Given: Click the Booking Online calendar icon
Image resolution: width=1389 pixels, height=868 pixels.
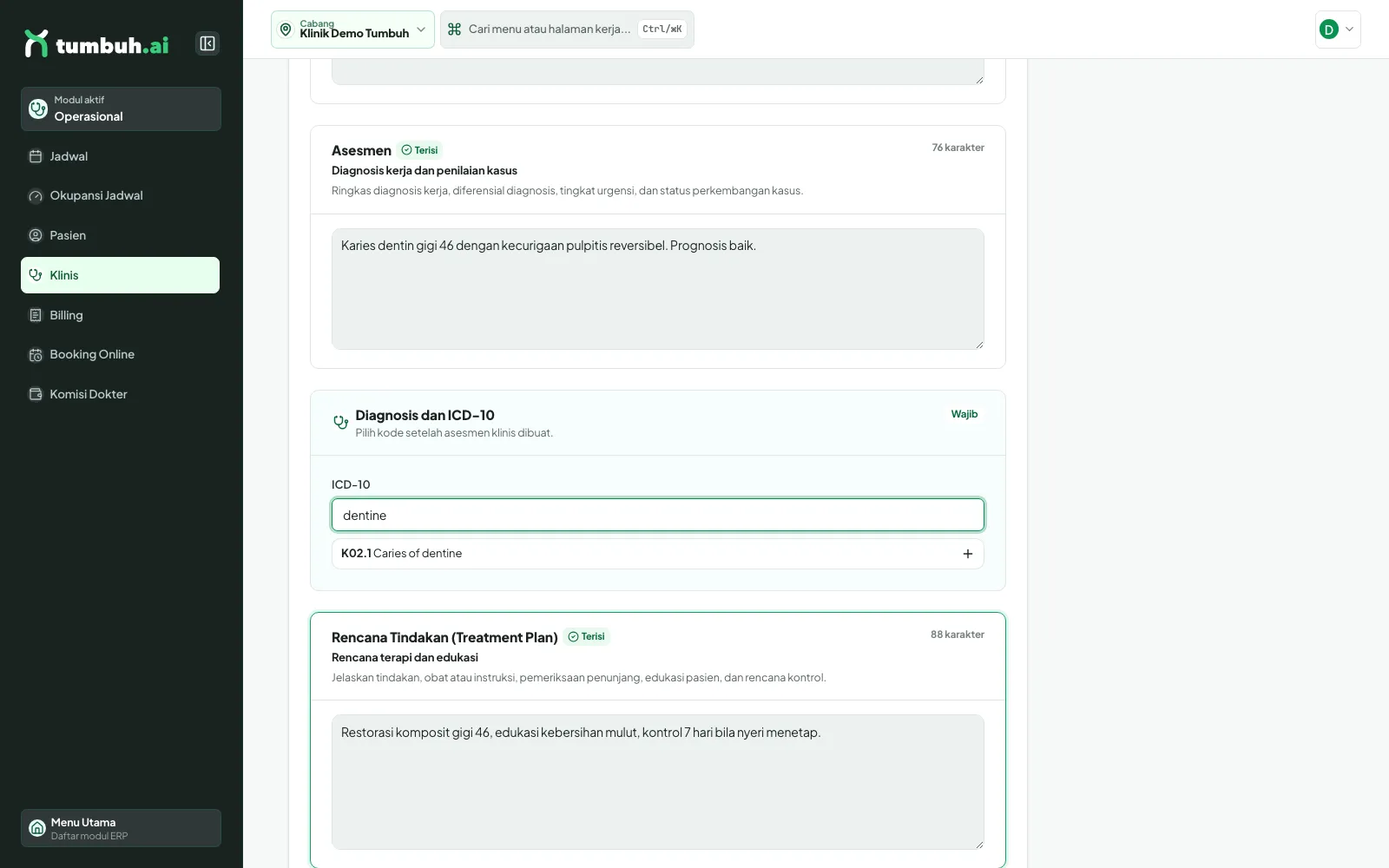Looking at the screenshot, I should pyautogui.click(x=36, y=354).
